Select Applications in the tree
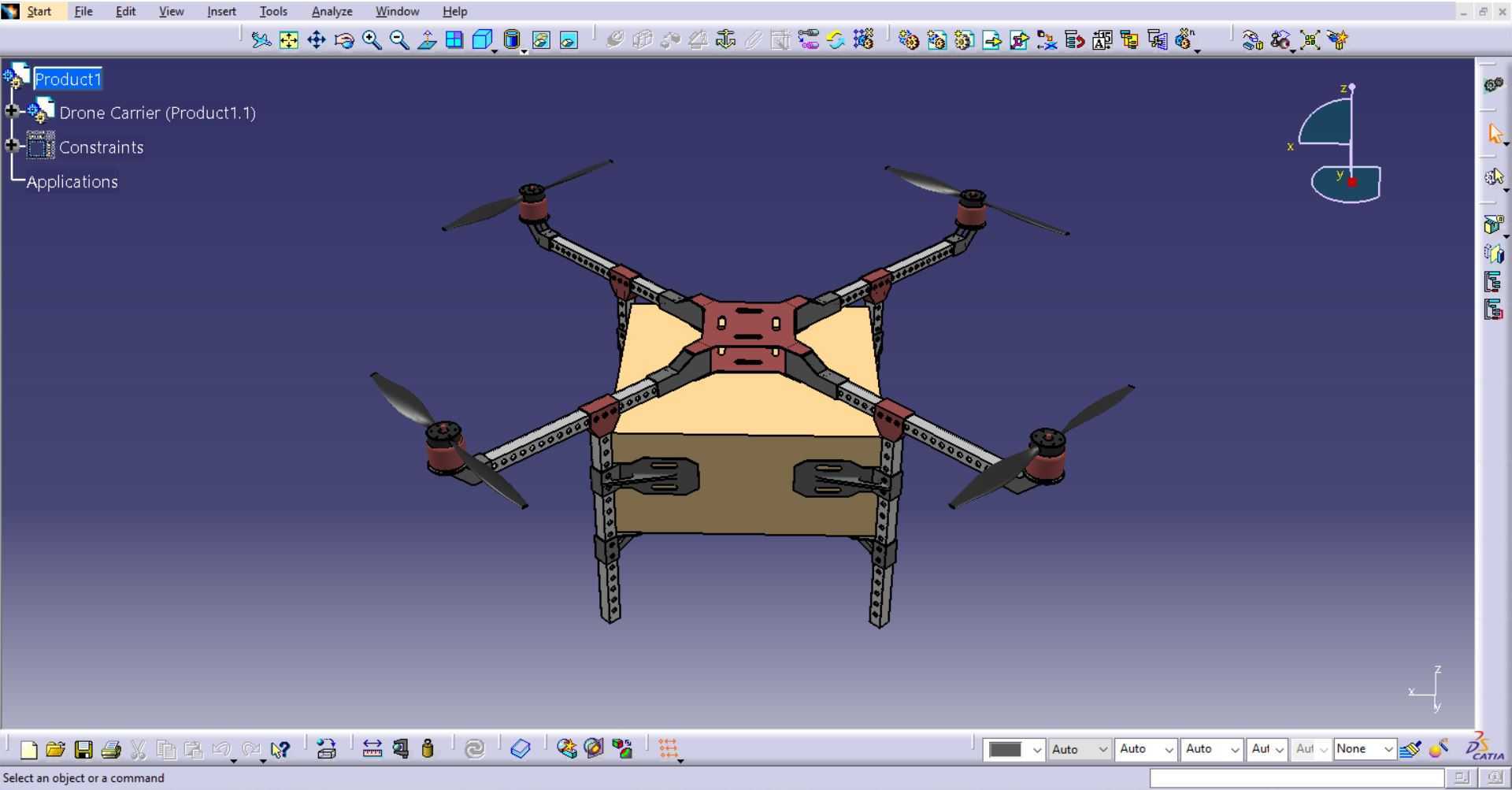This screenshot has height=790, width=1512. click(x=72, y=181)
